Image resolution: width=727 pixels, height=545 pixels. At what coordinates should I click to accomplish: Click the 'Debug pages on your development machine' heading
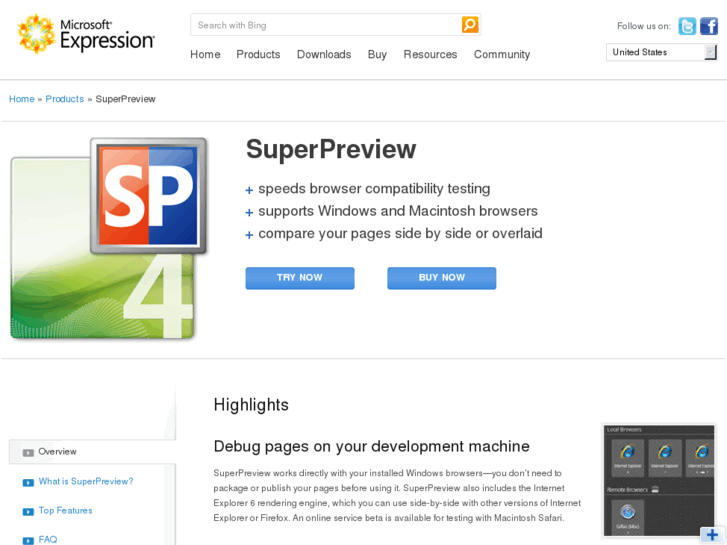[x=371, y=446]
